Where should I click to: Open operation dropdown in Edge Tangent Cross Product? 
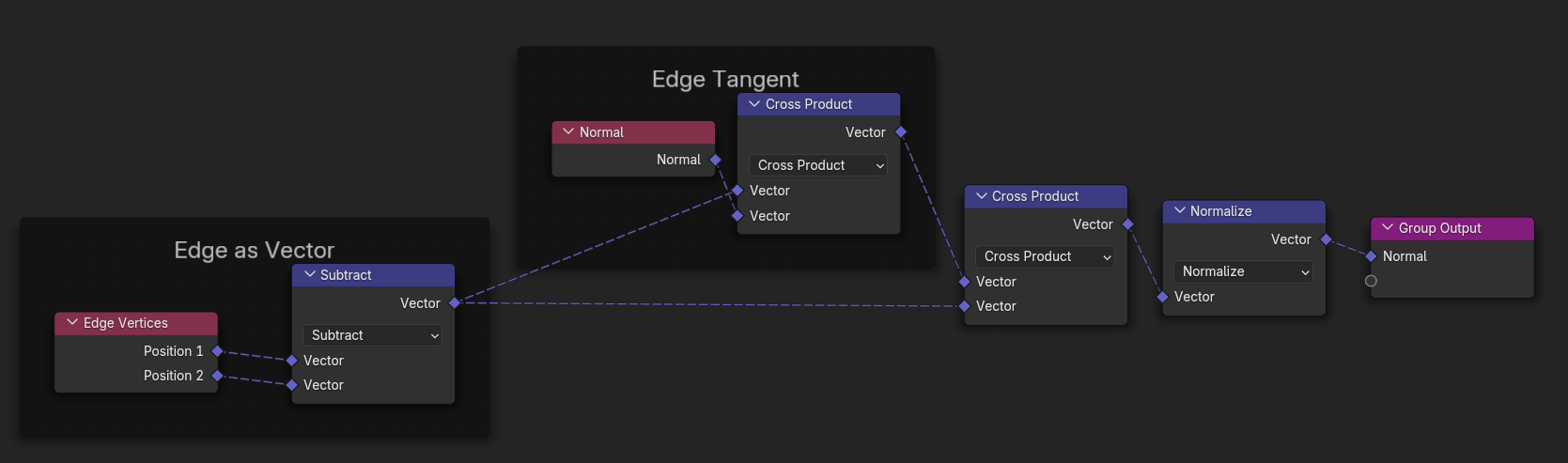pyautogui.click(x=818, y=165)
